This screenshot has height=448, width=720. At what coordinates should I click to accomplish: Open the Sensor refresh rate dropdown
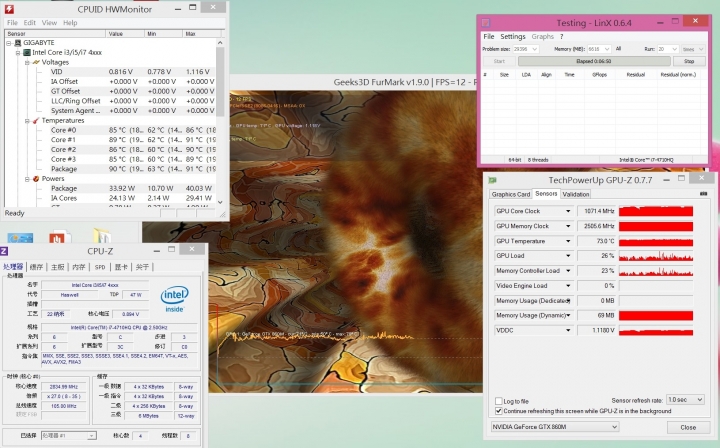pos(685,400)
